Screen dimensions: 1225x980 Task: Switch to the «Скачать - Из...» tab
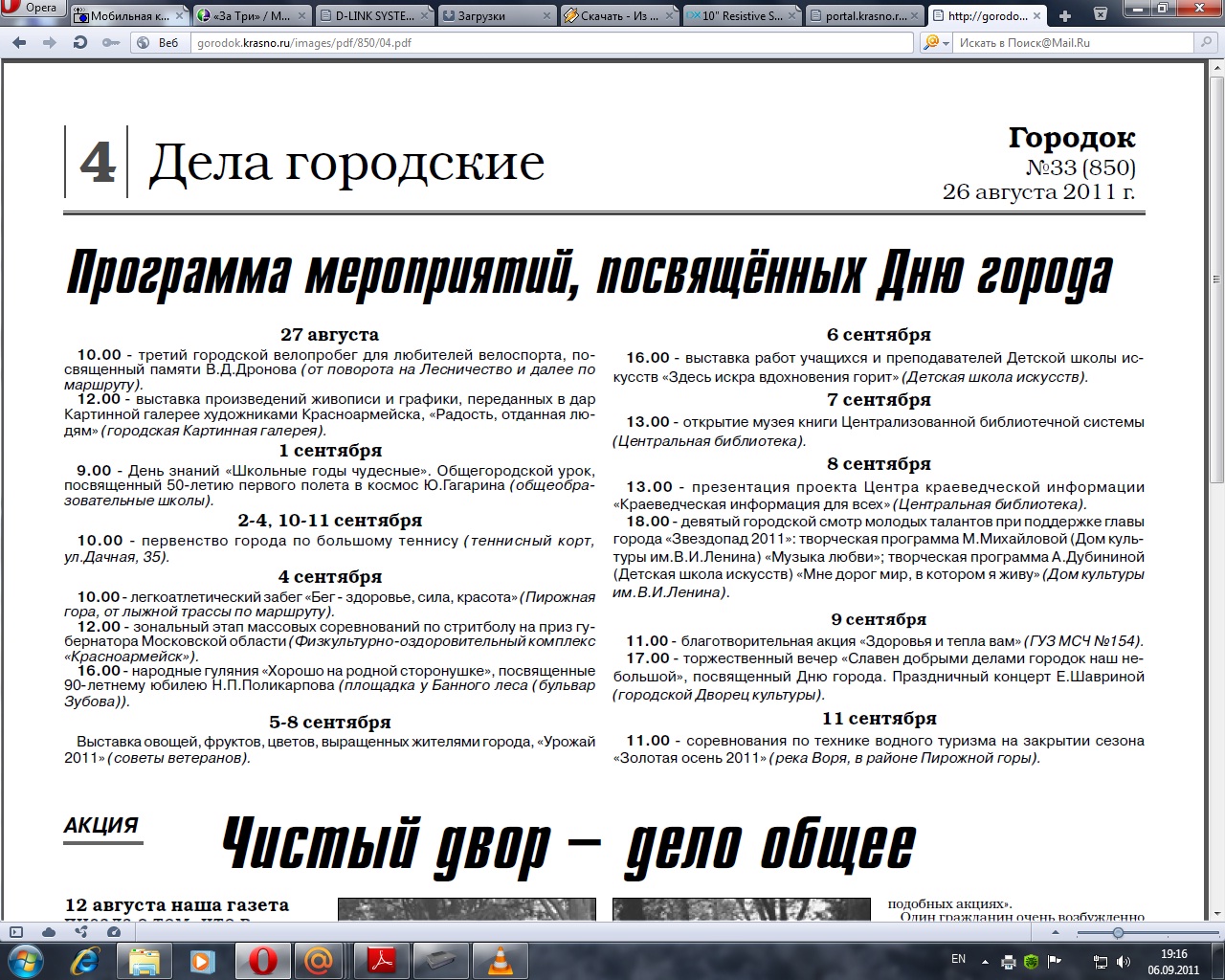[620, 16]
